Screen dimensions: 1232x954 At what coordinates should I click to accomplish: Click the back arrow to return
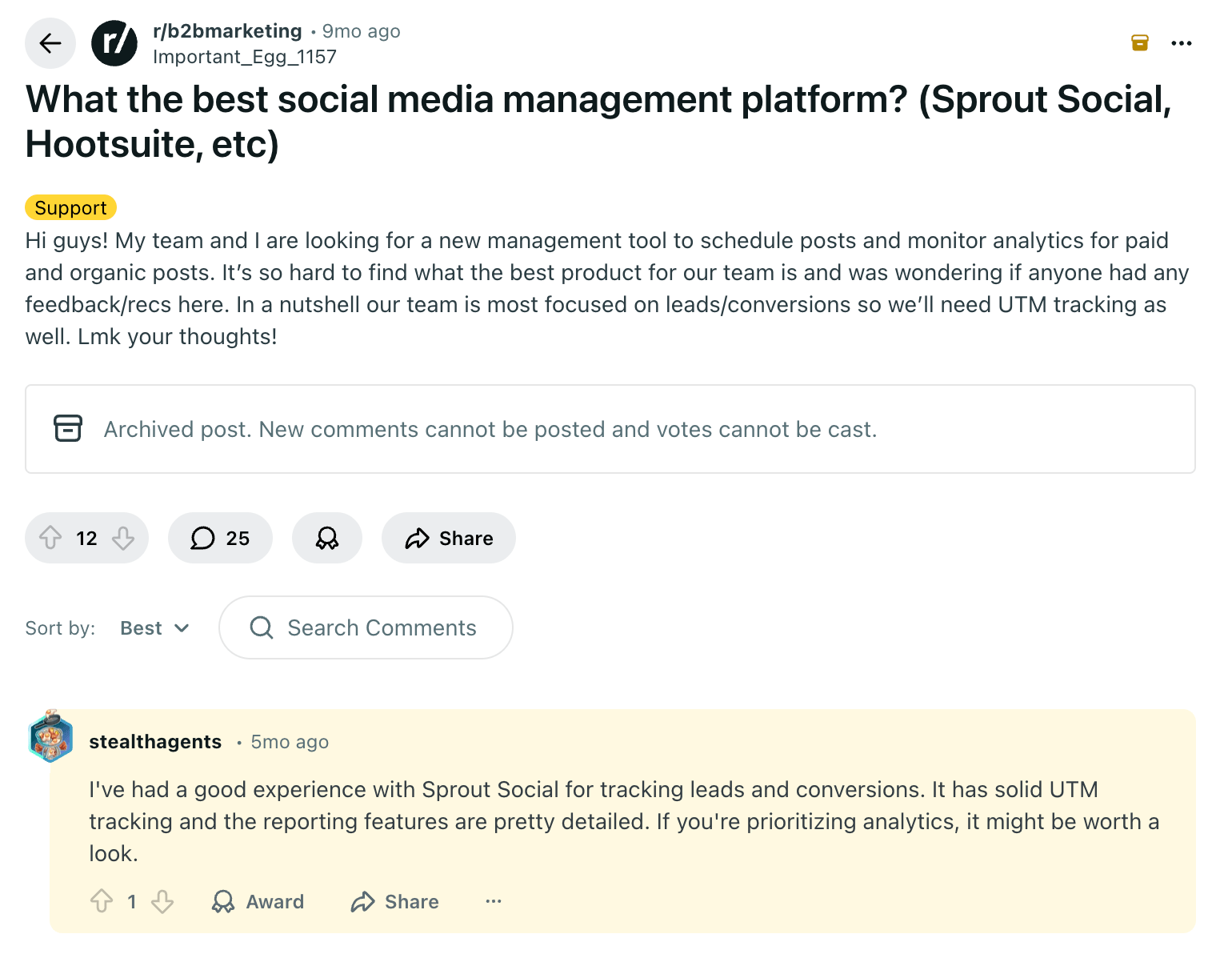[50, 43]
